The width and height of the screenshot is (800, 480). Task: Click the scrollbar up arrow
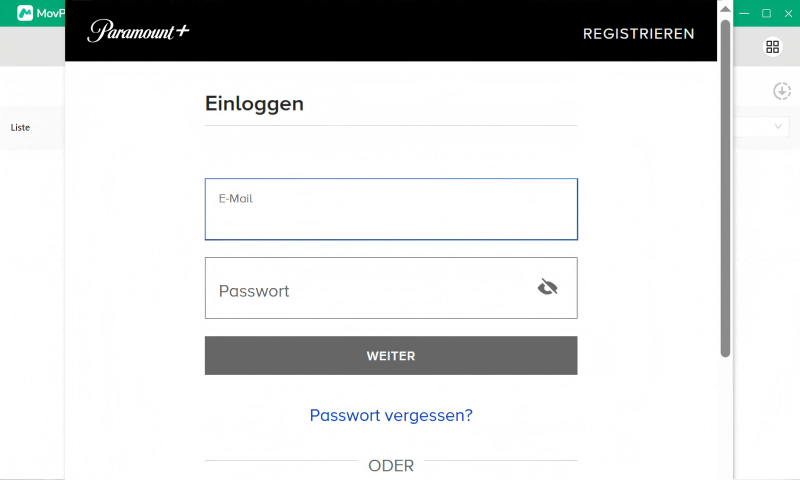tap(725, 9)
